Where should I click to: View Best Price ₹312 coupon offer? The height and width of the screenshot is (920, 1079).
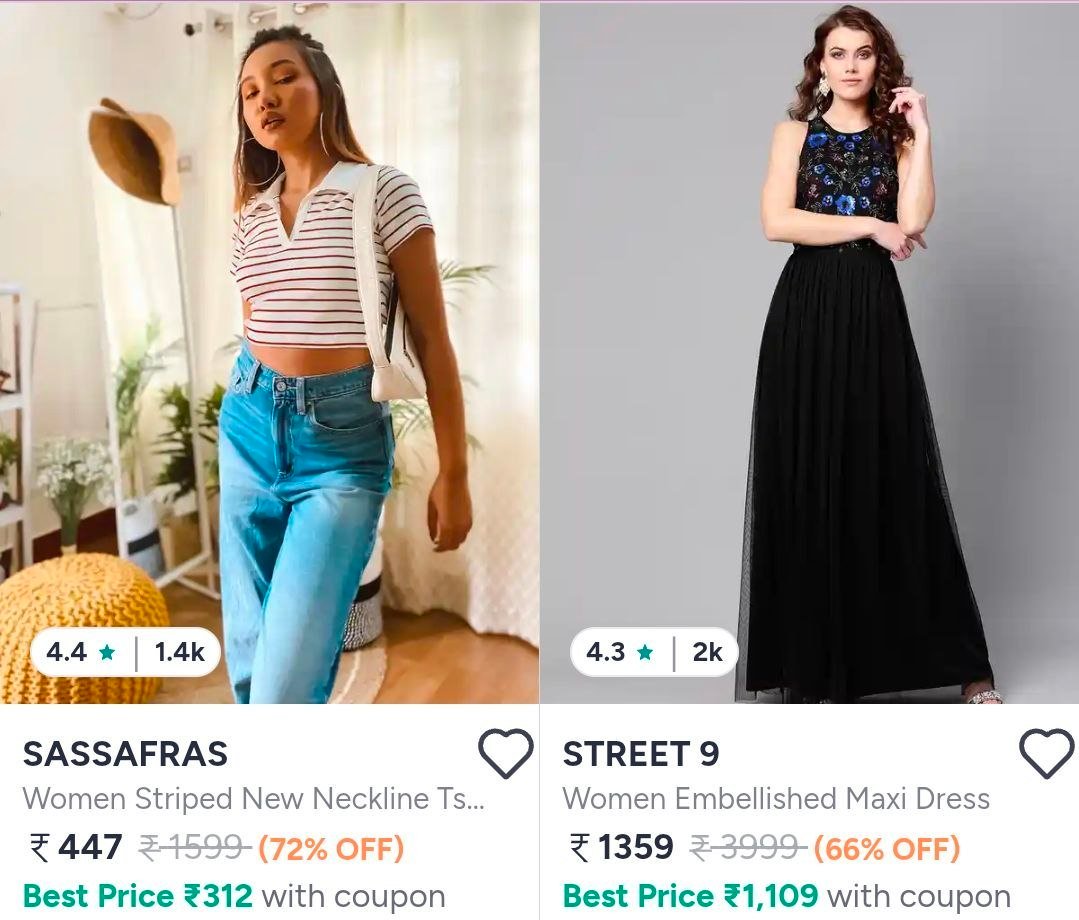[x=233, y=896]
